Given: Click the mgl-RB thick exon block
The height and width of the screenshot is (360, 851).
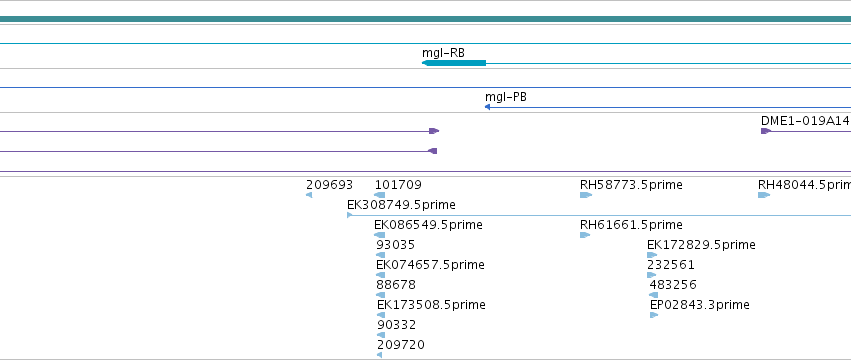Looking at the screenshot, I should click(x=454, y=63).
